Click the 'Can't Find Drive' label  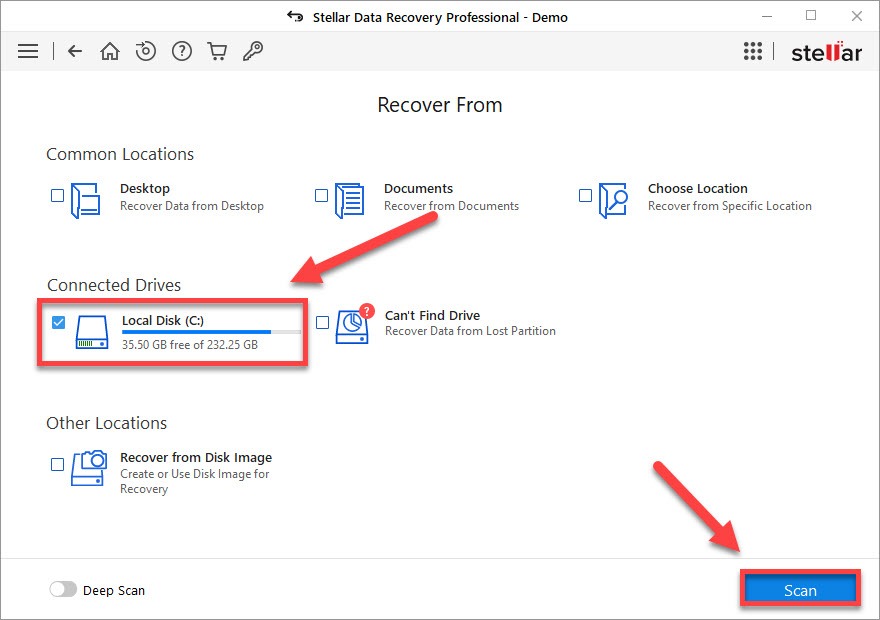pos(432,315)
